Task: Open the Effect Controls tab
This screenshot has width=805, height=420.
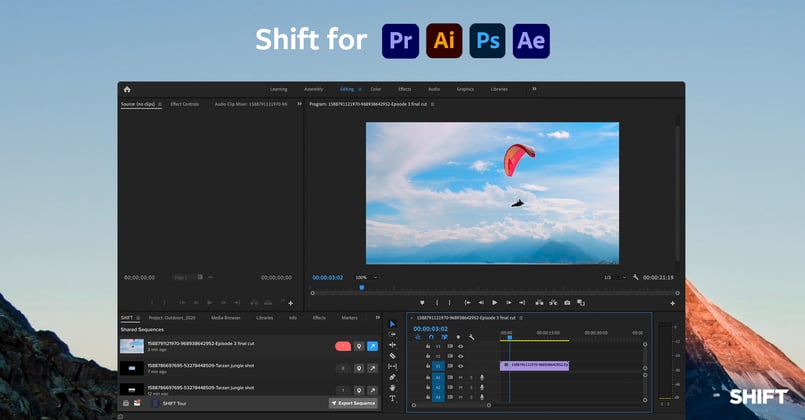Action: click(184, 104)
